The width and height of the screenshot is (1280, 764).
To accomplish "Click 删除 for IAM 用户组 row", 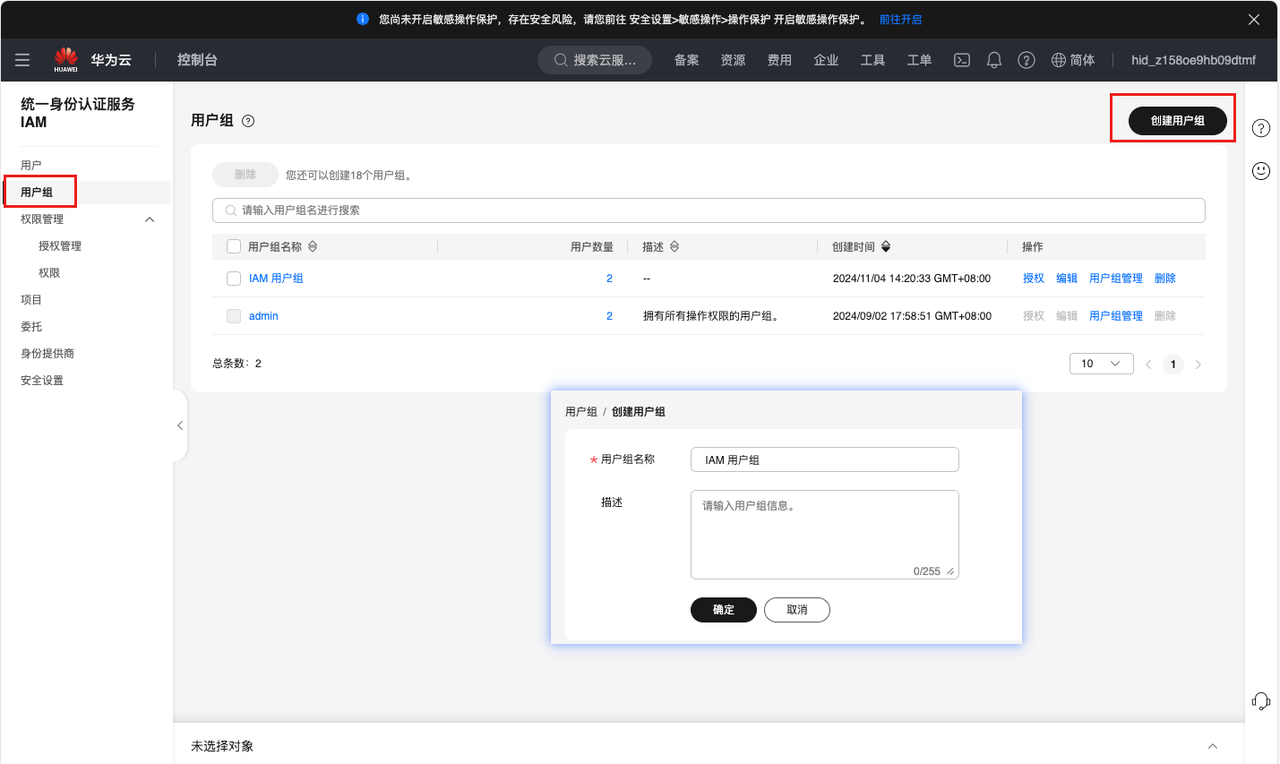I will (1165, 278).
